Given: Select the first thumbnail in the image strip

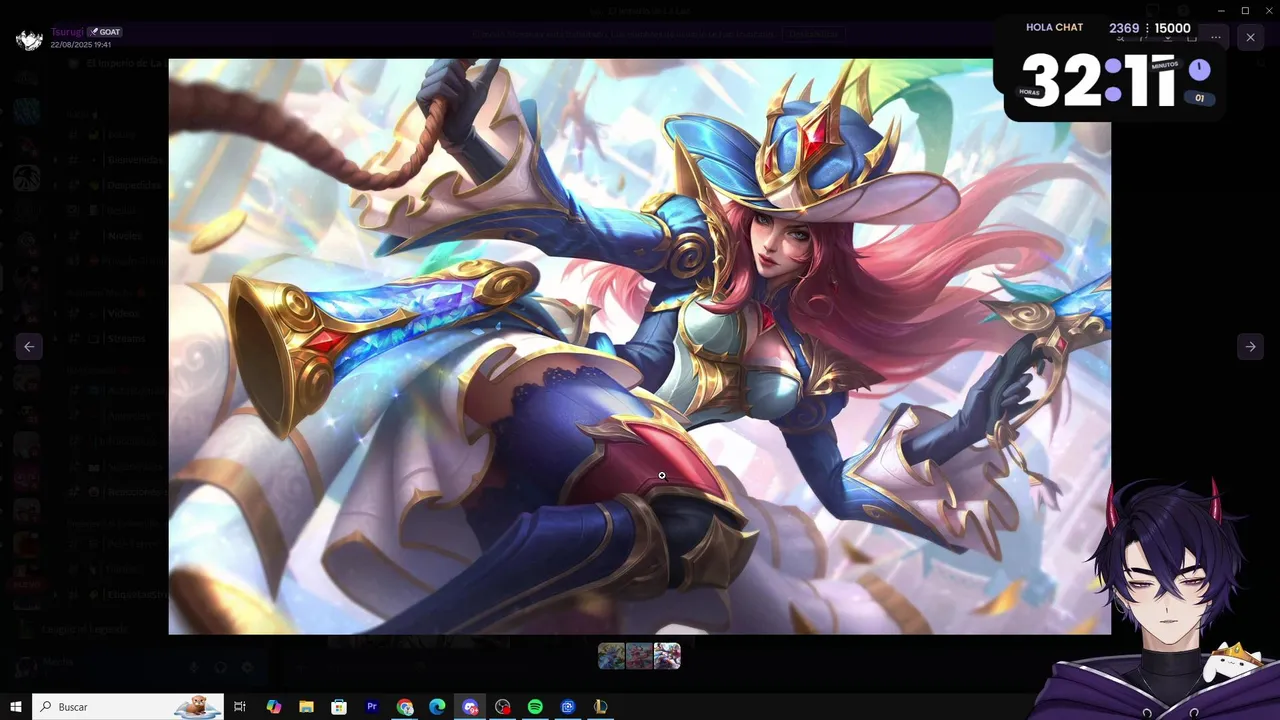Looking at the screenshot, I should [x=611, y=656].
